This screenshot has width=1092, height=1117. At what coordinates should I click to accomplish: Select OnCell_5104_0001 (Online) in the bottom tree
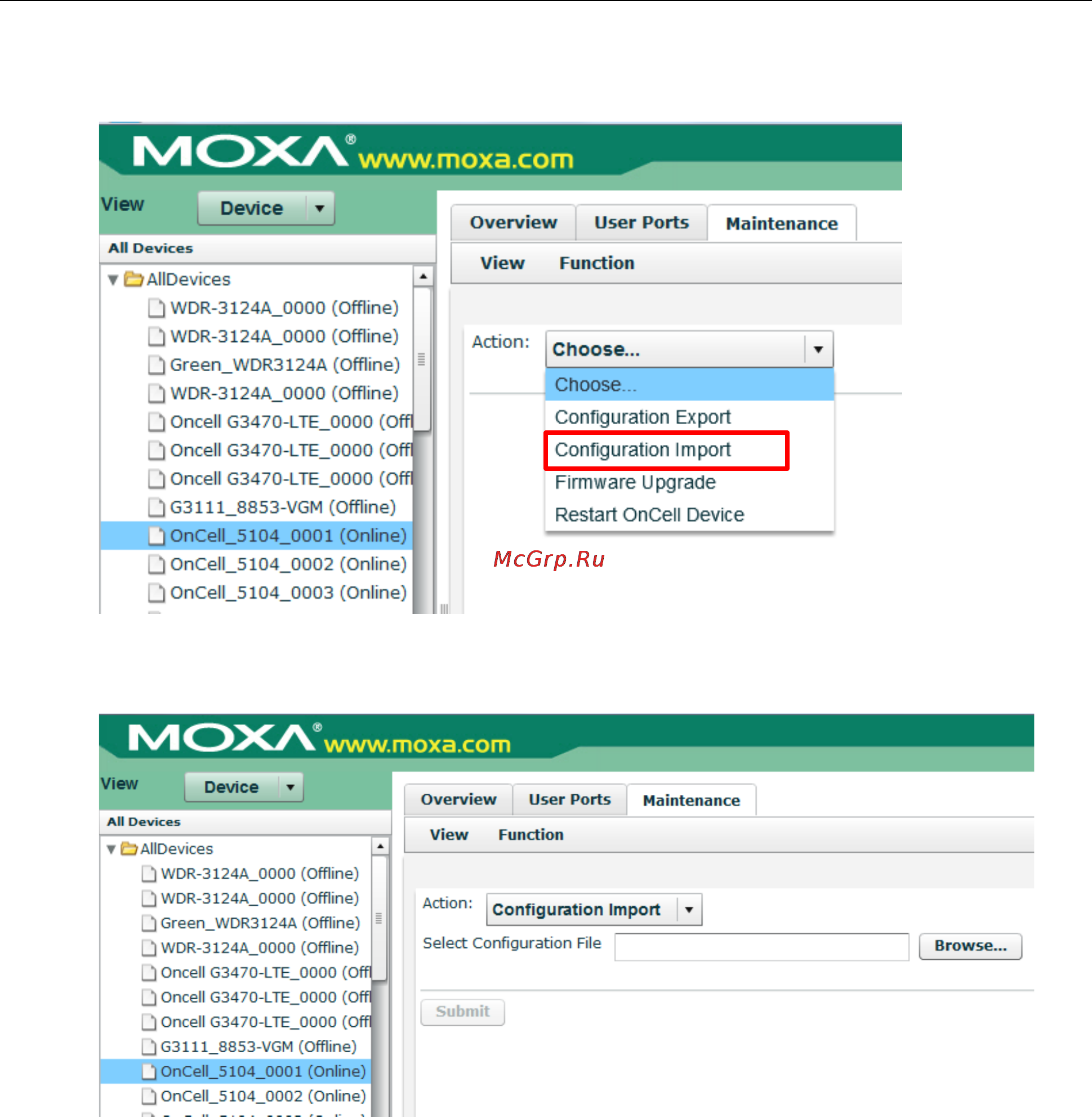click(x=236, y=1072)
